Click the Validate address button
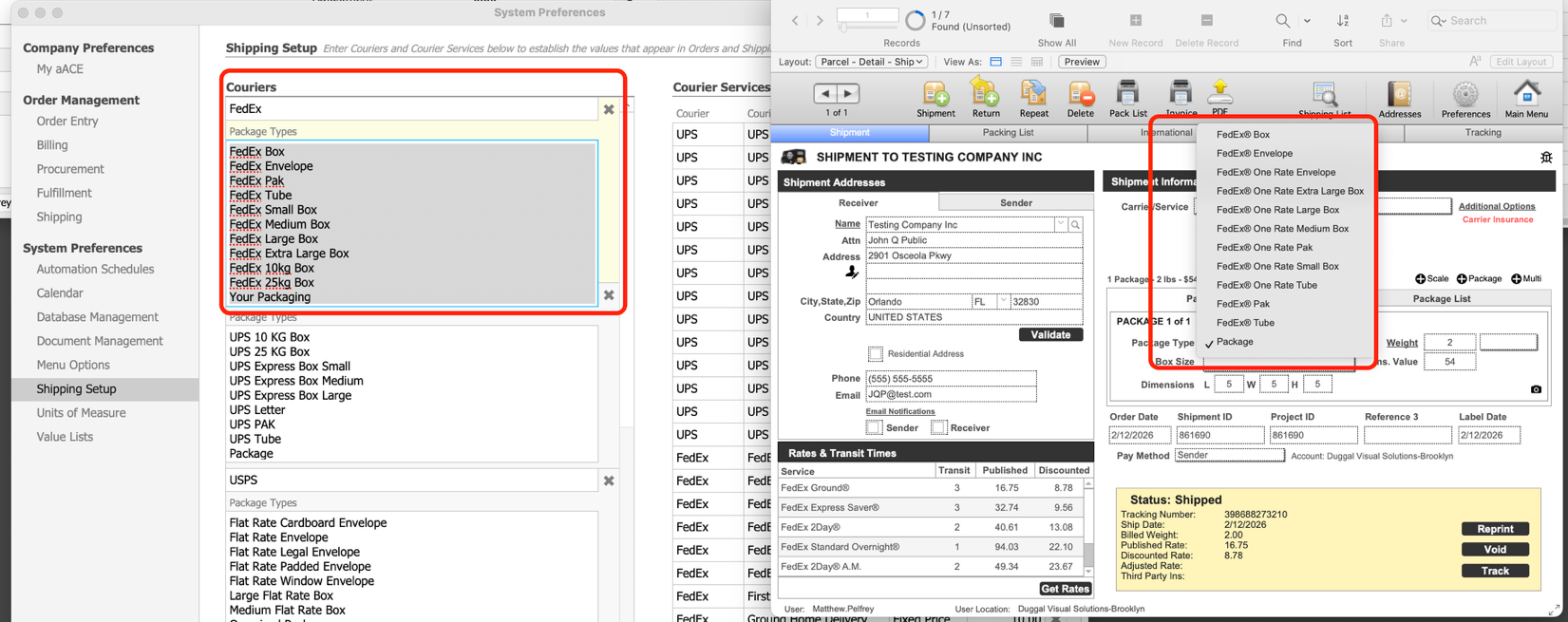 click(1050, 335)
